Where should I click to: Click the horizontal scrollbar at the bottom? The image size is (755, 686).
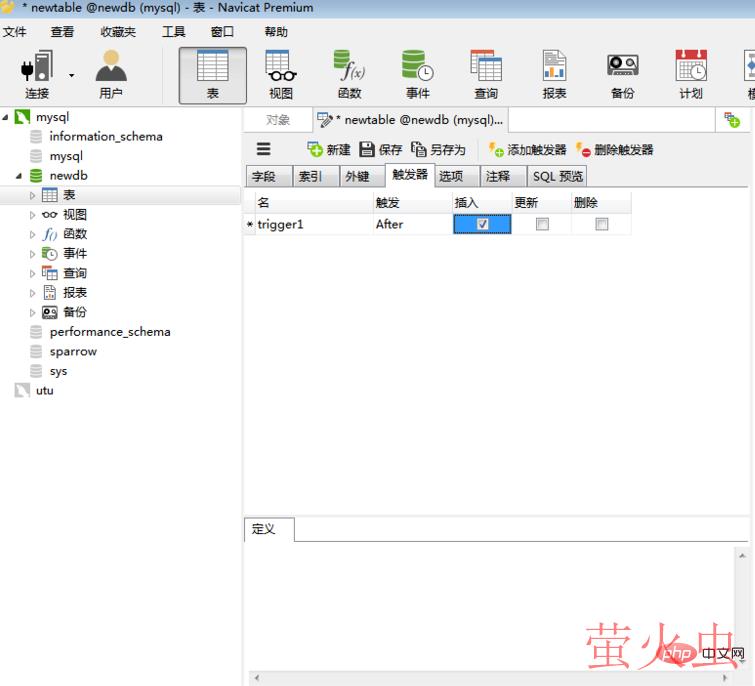coord(495,678)
